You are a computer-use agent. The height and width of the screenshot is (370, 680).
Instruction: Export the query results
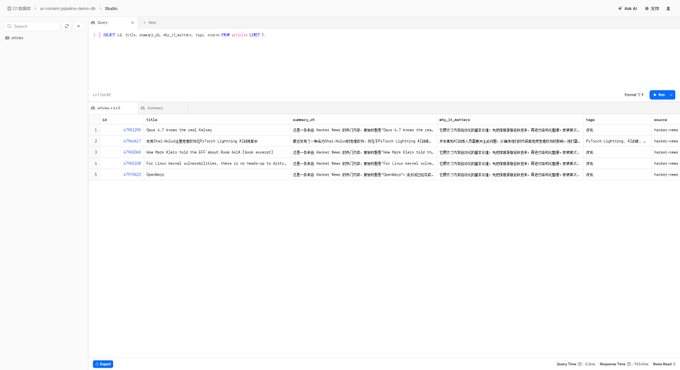click(x=103, y=364)
